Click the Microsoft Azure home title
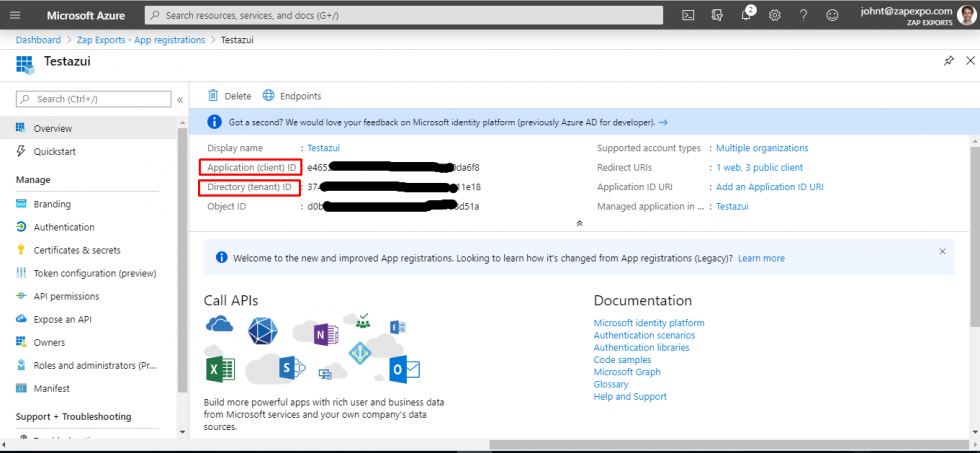980x453 pixels. pos(86,16)
